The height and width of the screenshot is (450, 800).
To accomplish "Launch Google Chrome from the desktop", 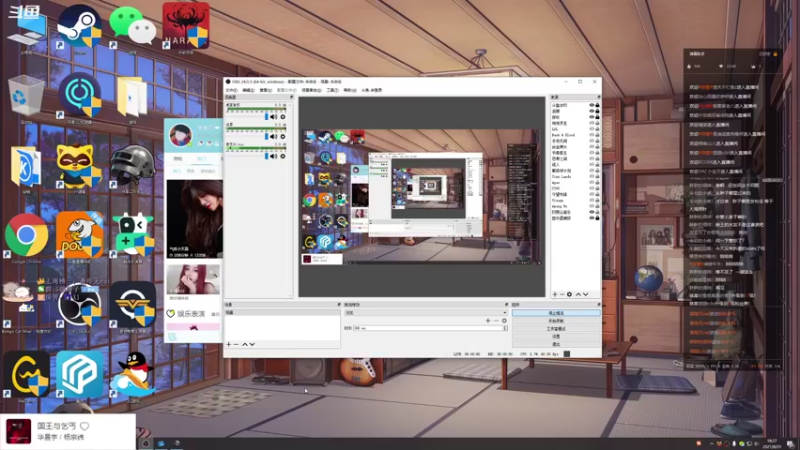I will (x=27, y=235).
